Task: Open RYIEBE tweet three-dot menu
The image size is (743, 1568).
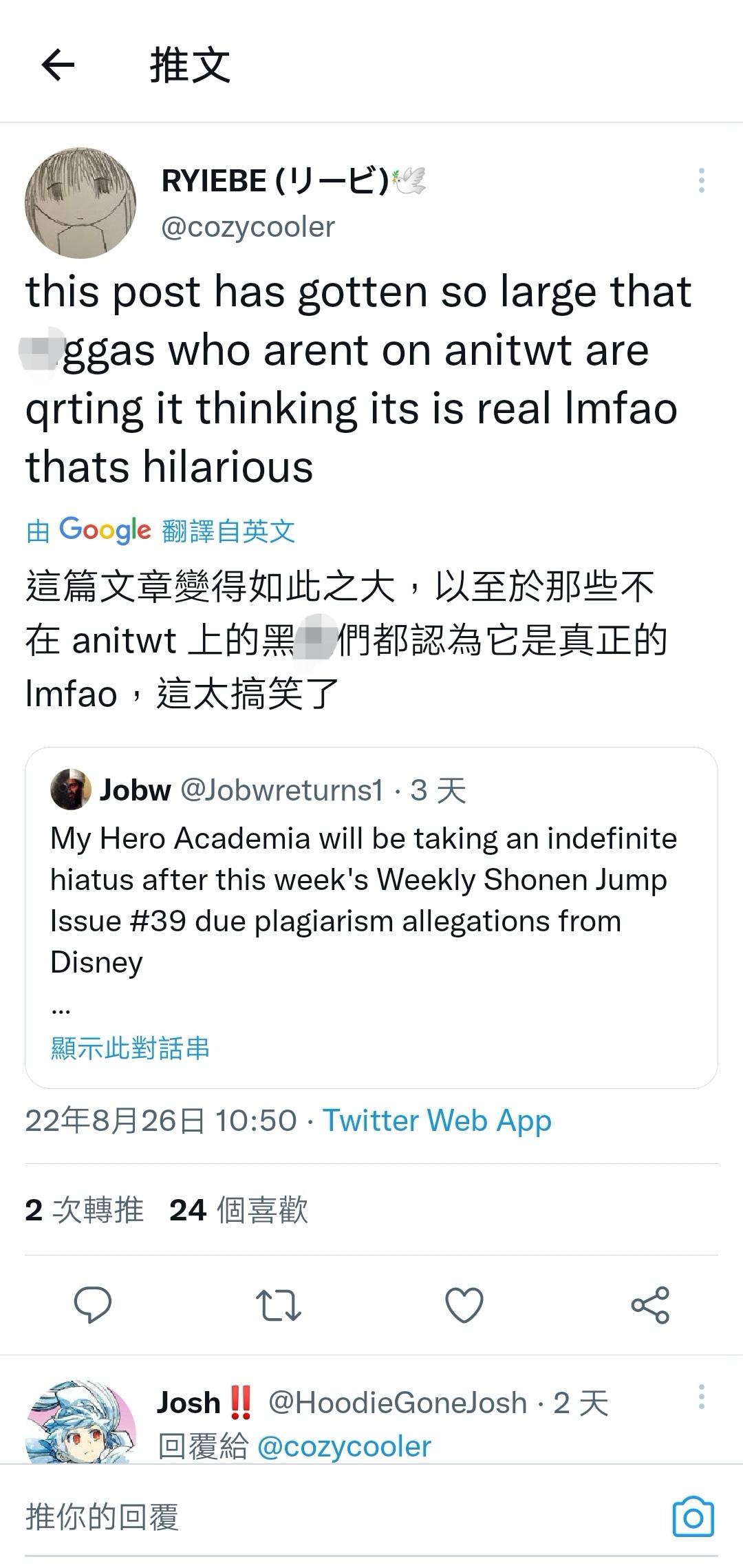Action: (701, 180)
